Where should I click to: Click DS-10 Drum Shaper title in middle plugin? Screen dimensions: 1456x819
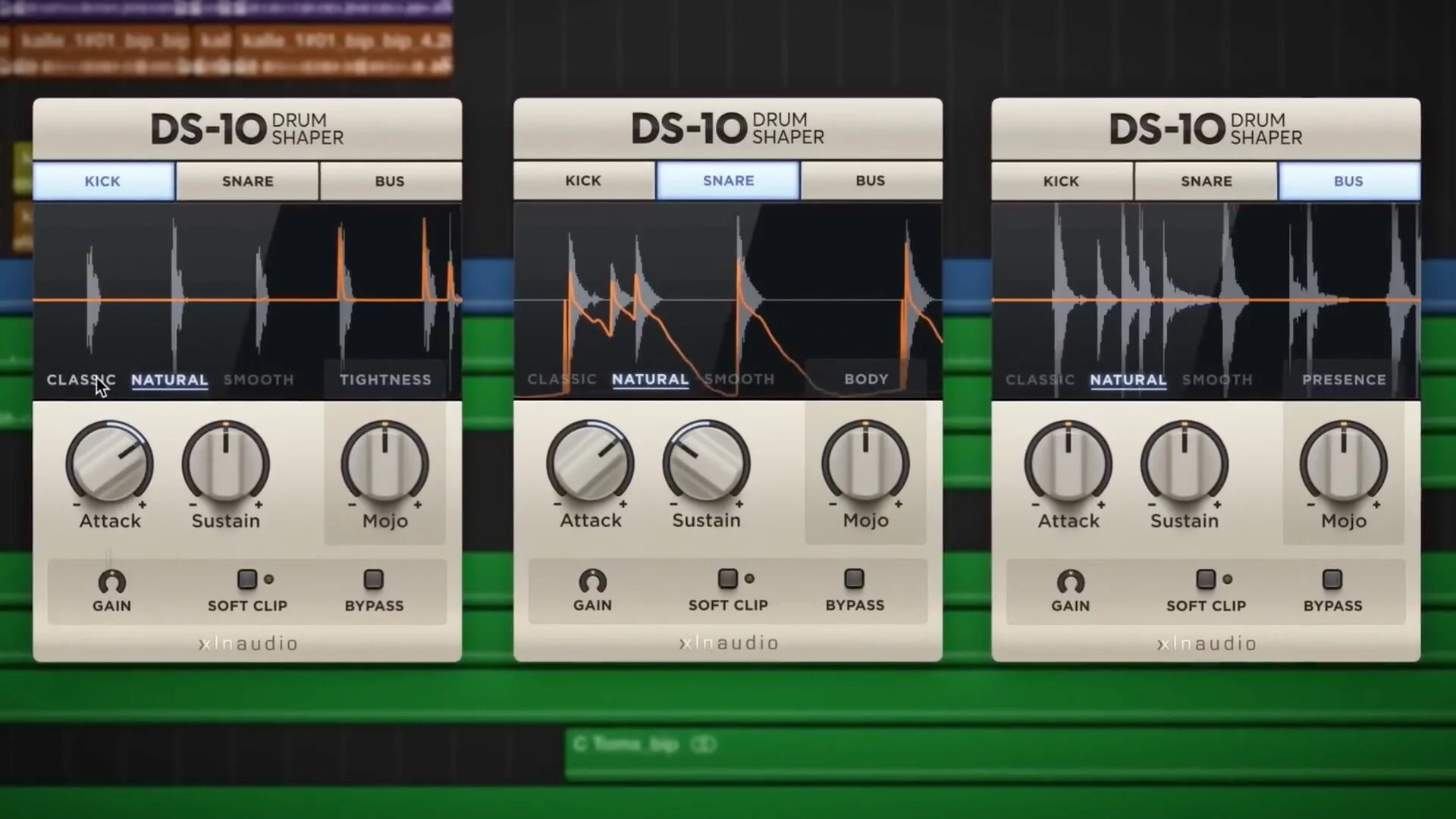tap(728, 128)
